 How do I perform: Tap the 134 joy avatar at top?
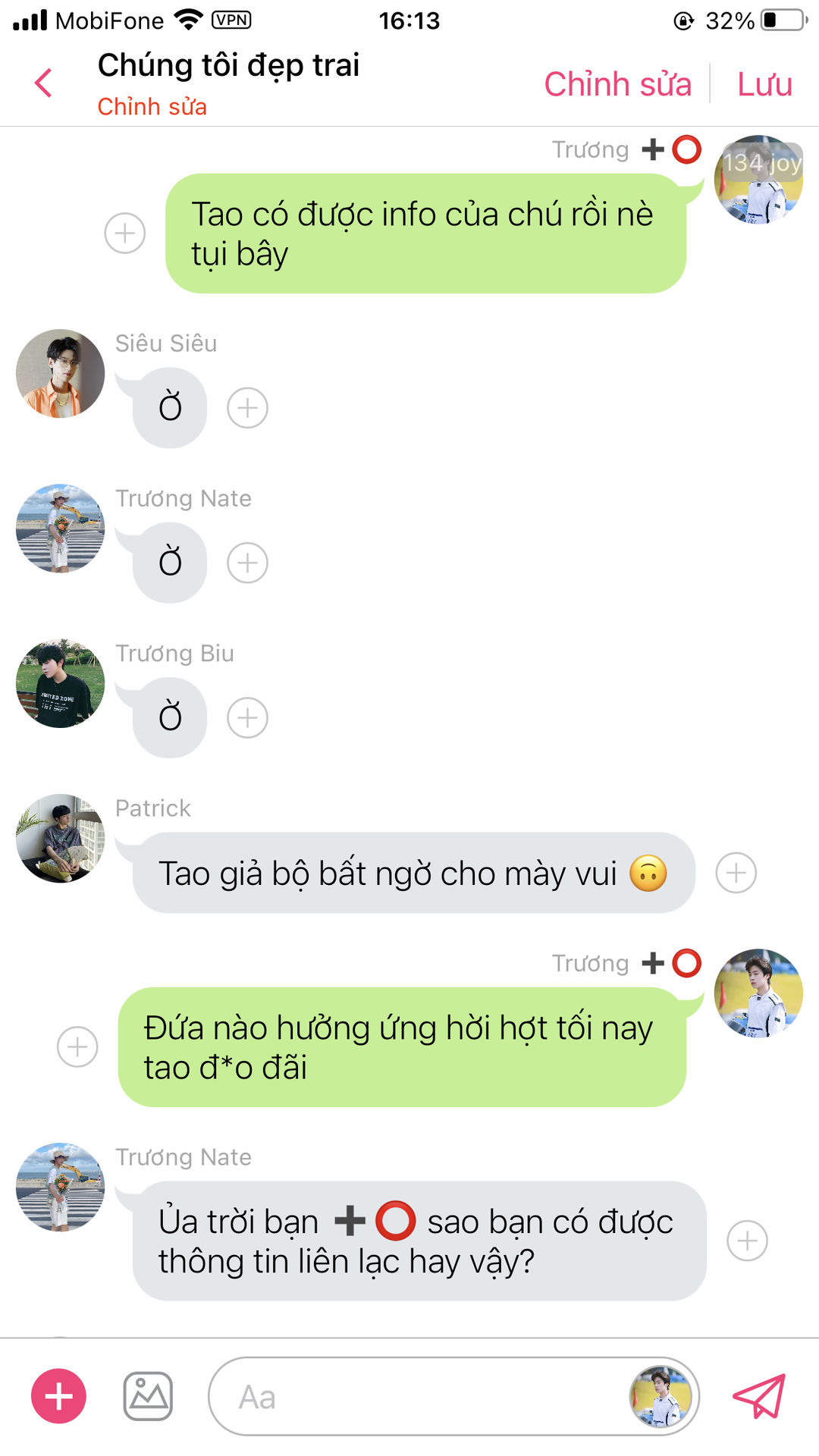pyautogui.click(x=758, y=180)
